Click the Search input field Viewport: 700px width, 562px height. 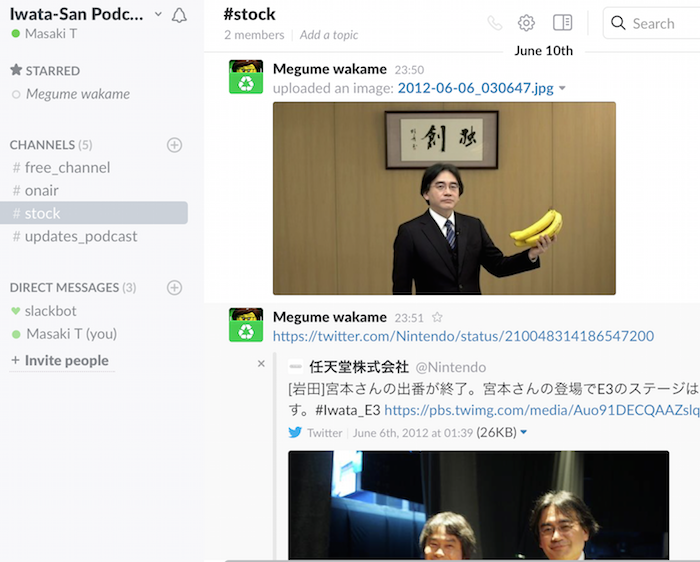pos(651,23)
